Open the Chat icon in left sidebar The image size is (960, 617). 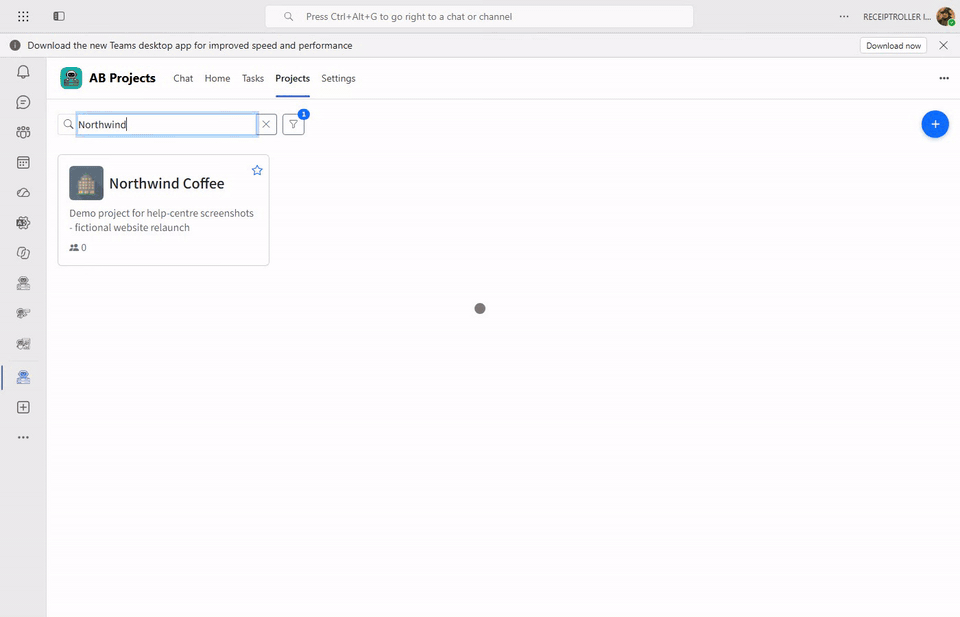[23, 102]
